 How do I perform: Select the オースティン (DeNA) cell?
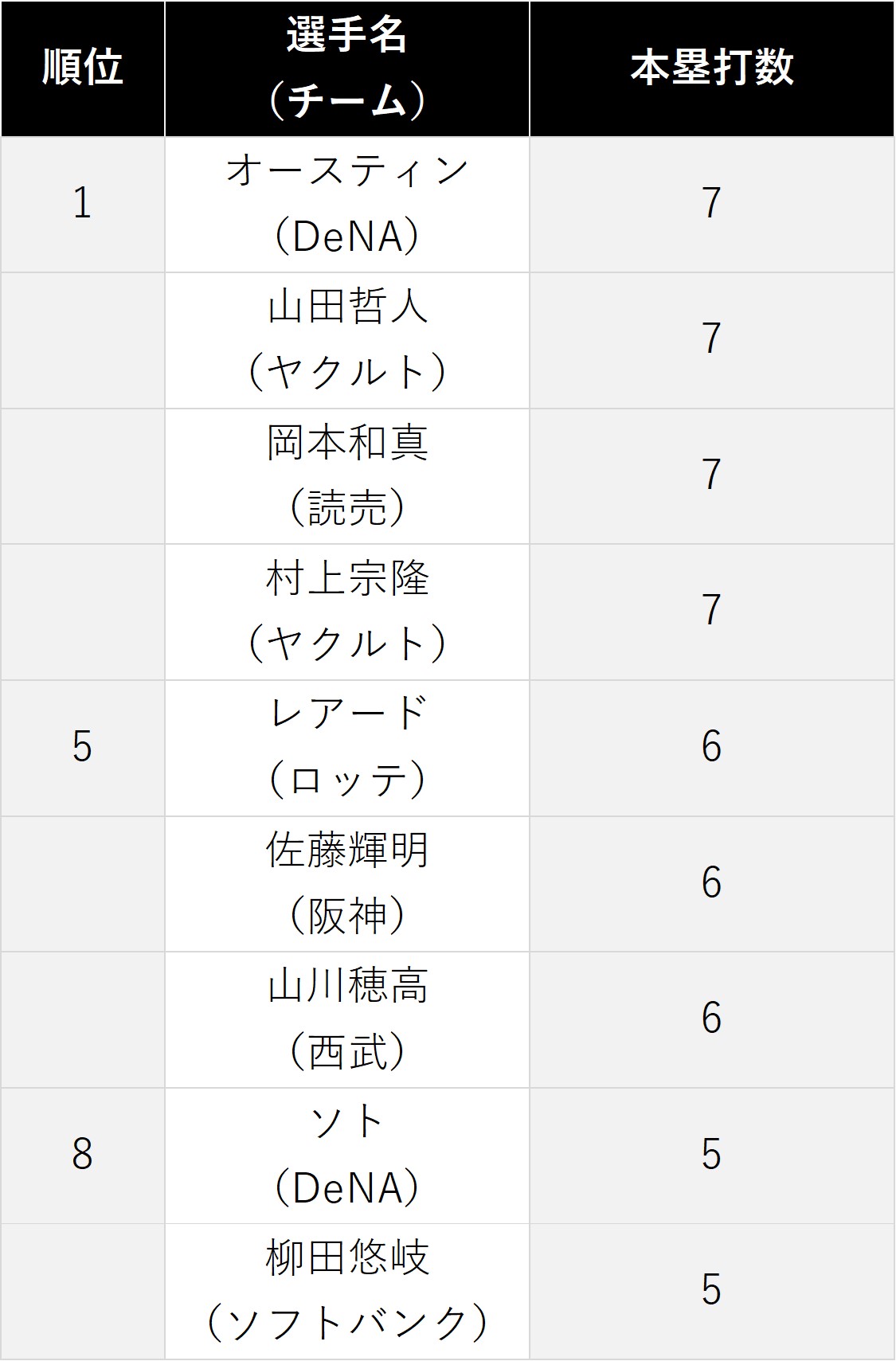(347, 205)
